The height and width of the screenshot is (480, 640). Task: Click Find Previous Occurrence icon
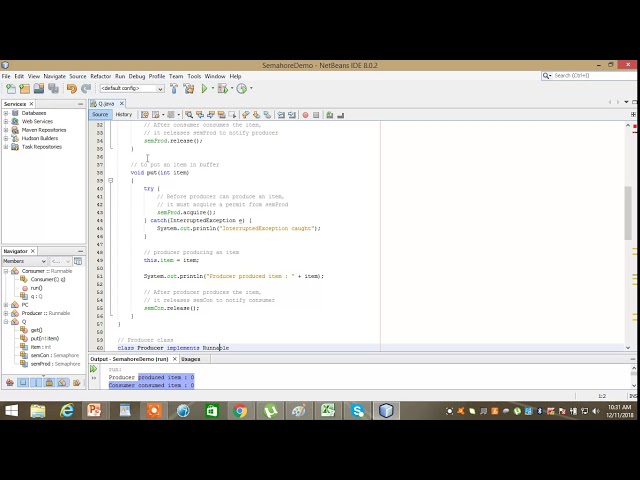click(x=200, y=115)
